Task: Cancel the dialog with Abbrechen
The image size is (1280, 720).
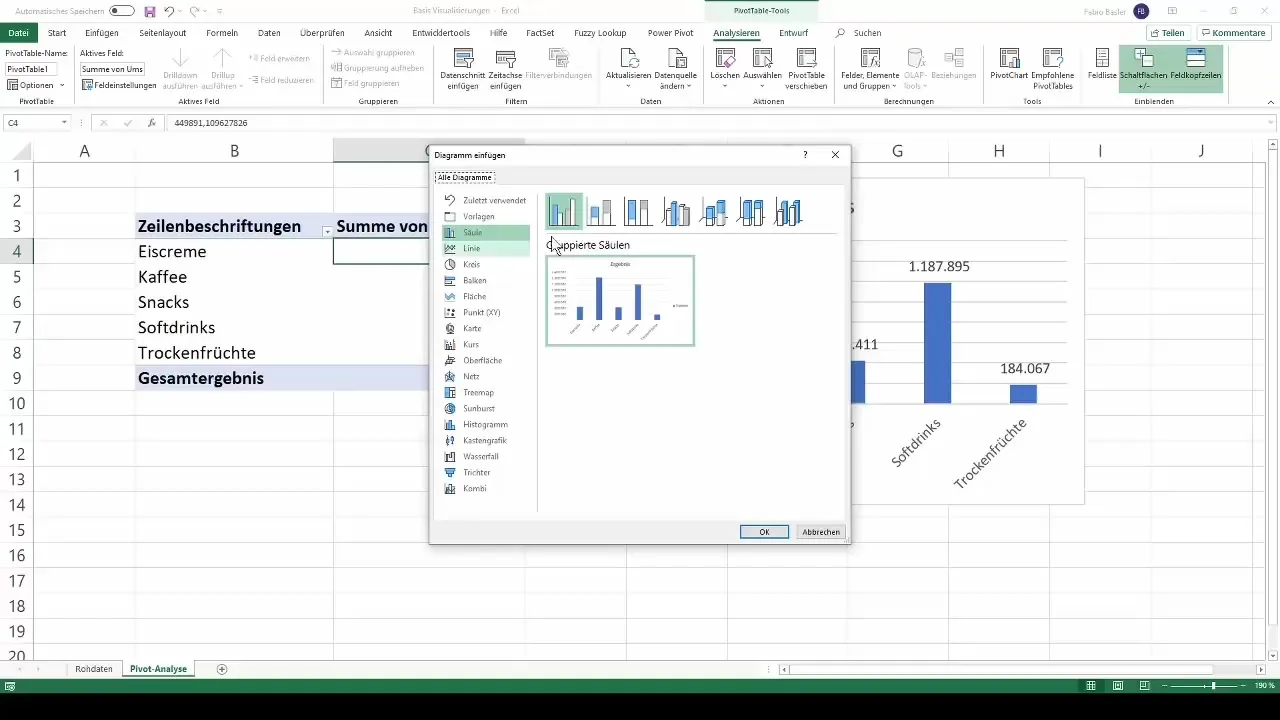Action: tap(821, 532)
